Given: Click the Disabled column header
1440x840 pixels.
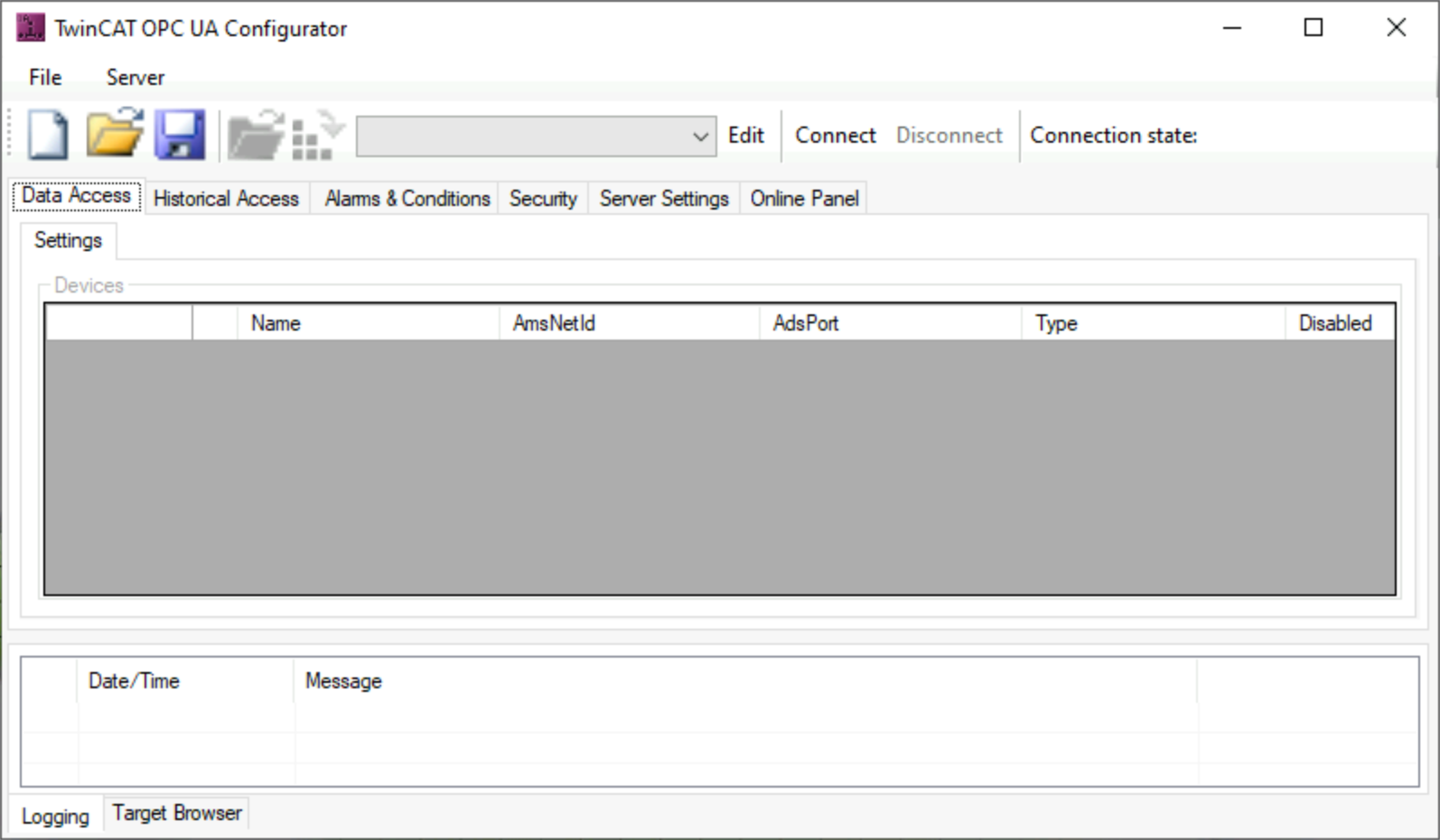Looking at the screenshot, I should [1340, 323].
